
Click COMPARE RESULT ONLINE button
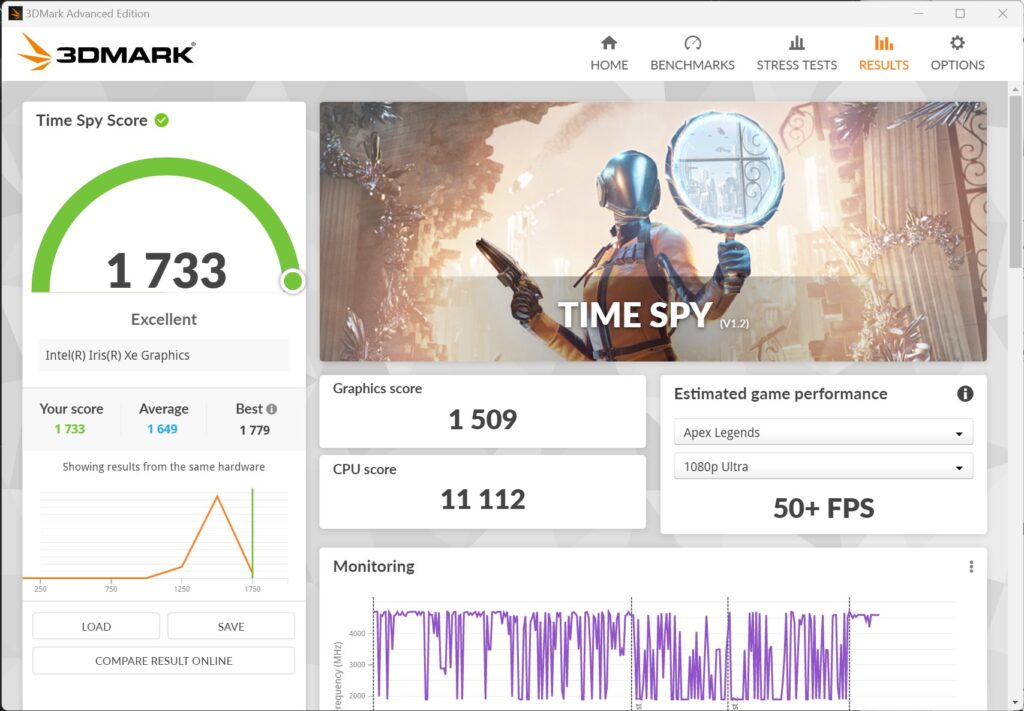pos(163,661)
